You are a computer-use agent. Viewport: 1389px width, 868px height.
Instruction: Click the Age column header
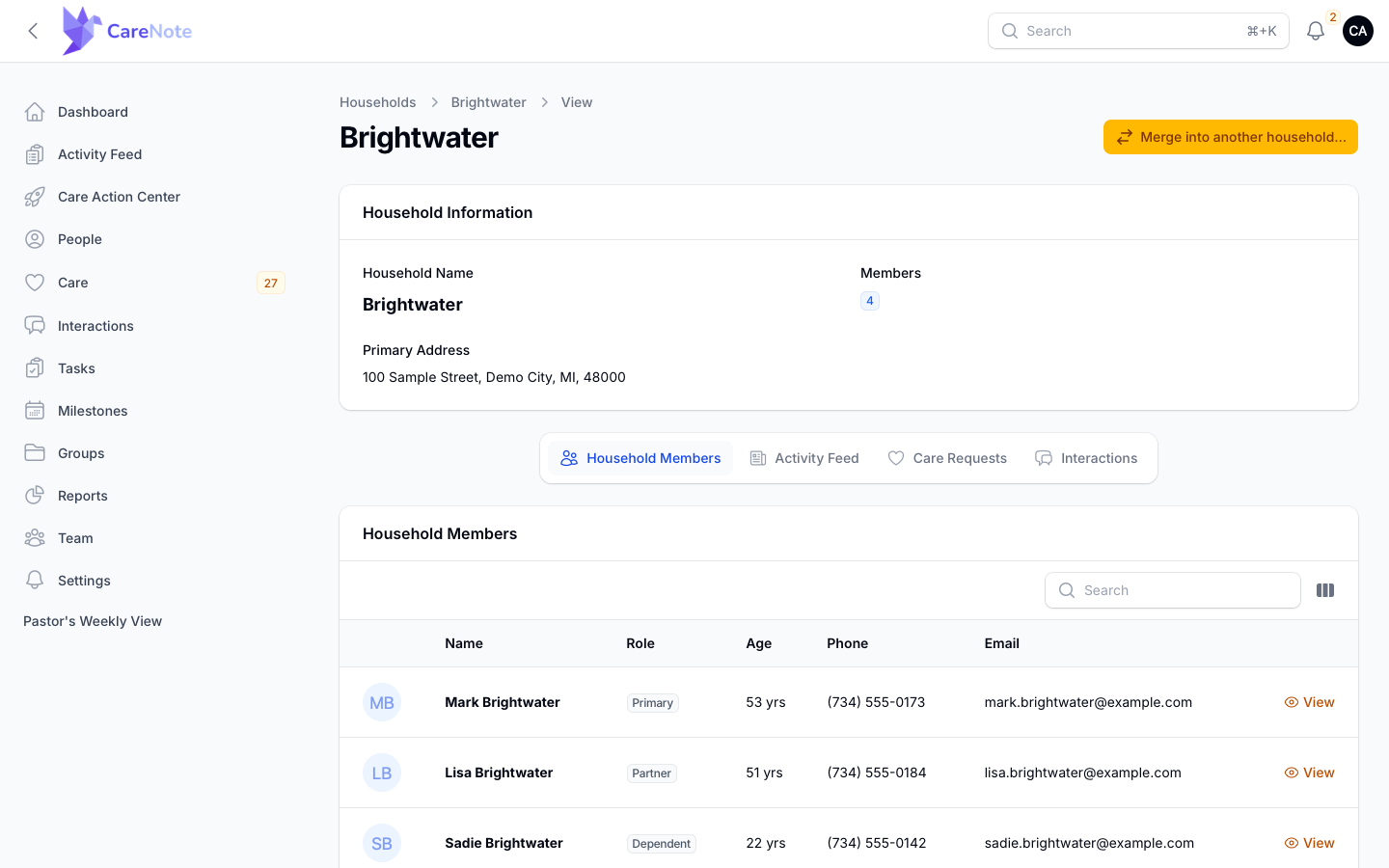(x=759, y=643)
